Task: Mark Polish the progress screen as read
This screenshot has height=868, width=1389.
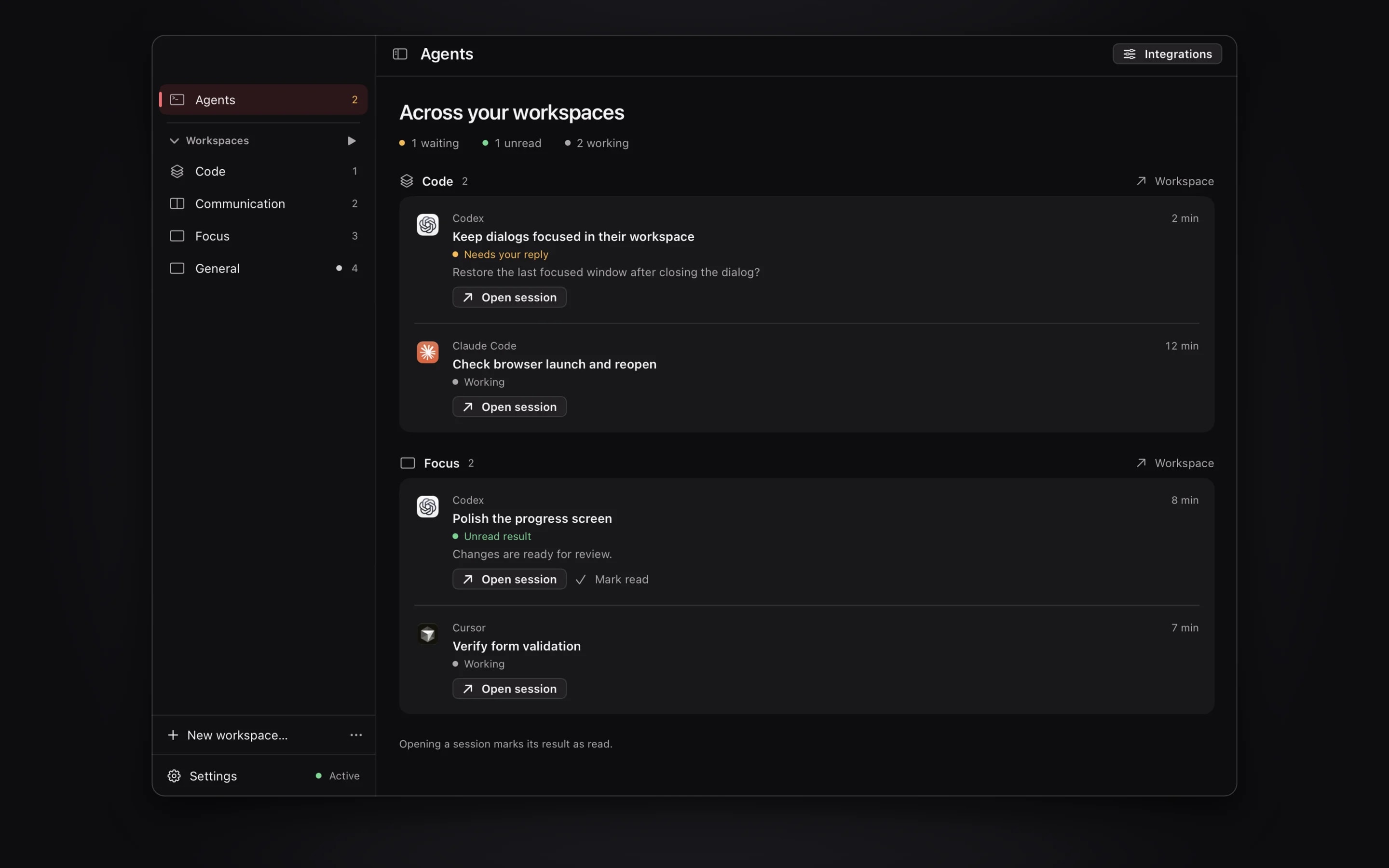Action: click(x=612, y=579)
